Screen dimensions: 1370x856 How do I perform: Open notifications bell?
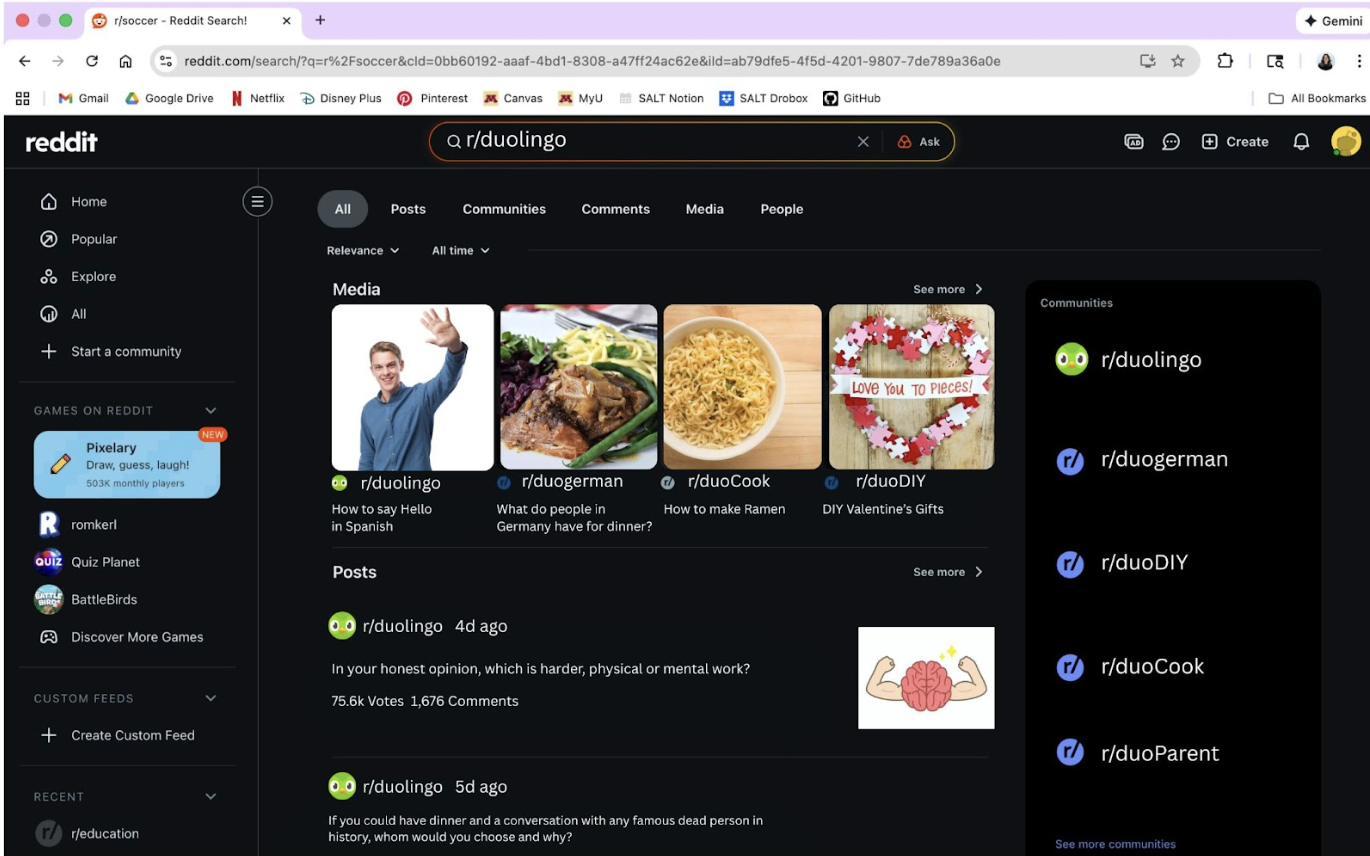click(x=1301, y=142)
